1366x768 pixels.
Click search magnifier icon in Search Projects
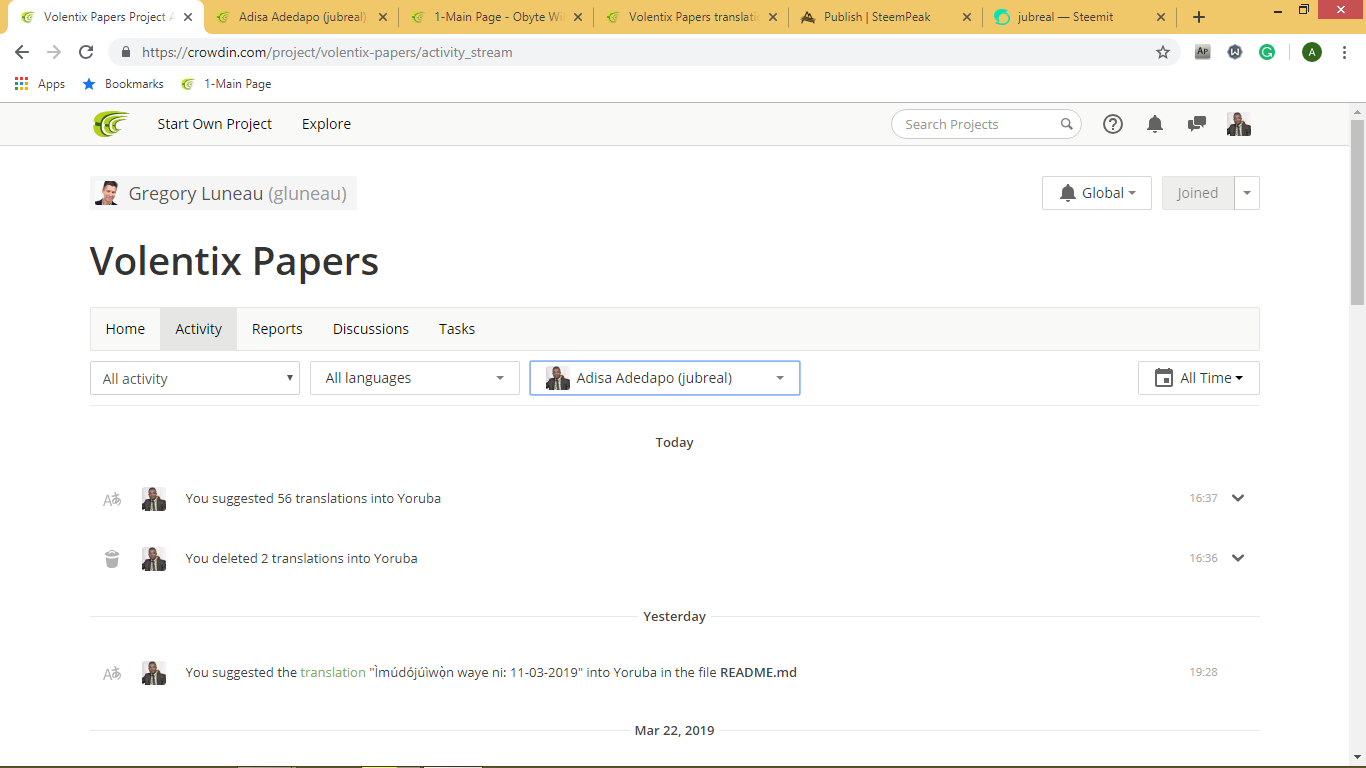(x=1067, y=124)
